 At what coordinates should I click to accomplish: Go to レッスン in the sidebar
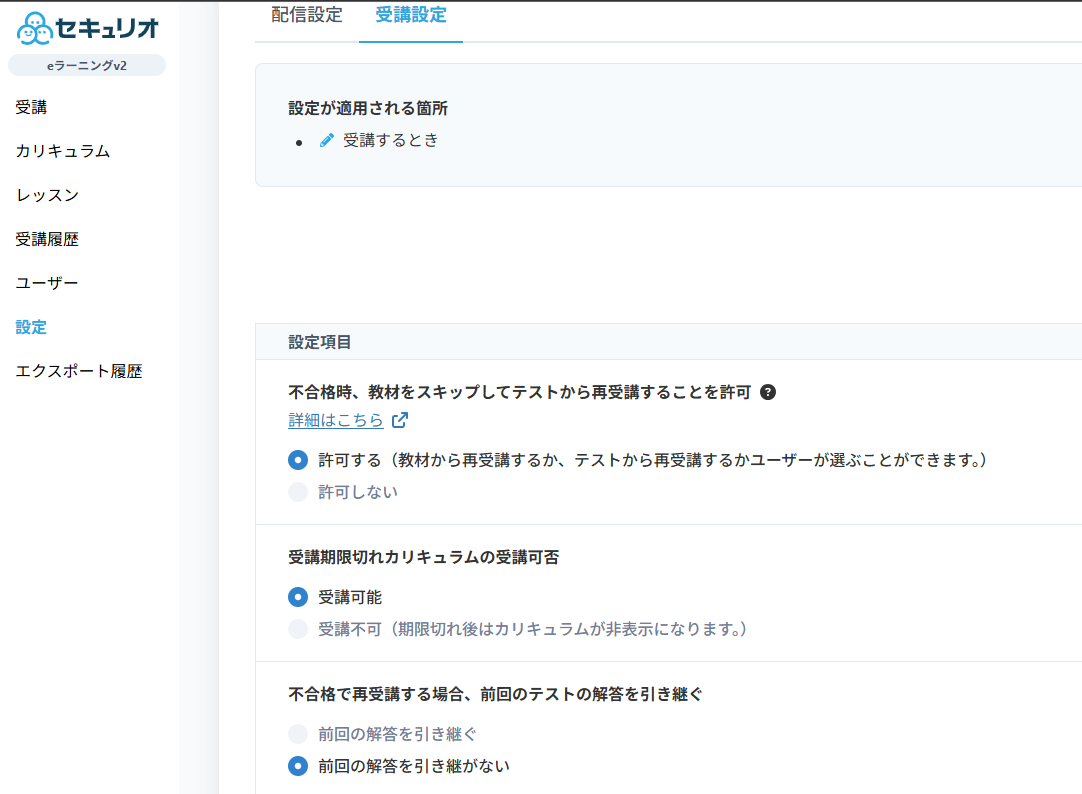[x=47, y=195]
